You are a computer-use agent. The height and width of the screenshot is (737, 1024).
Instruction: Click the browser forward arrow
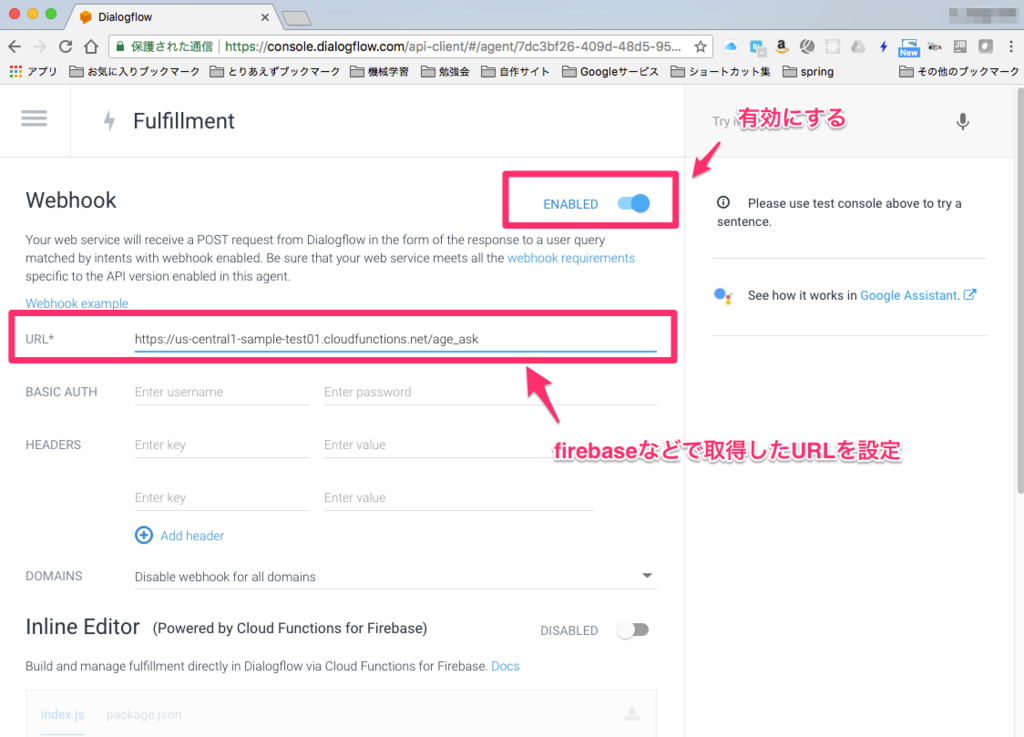coord(40,46)
